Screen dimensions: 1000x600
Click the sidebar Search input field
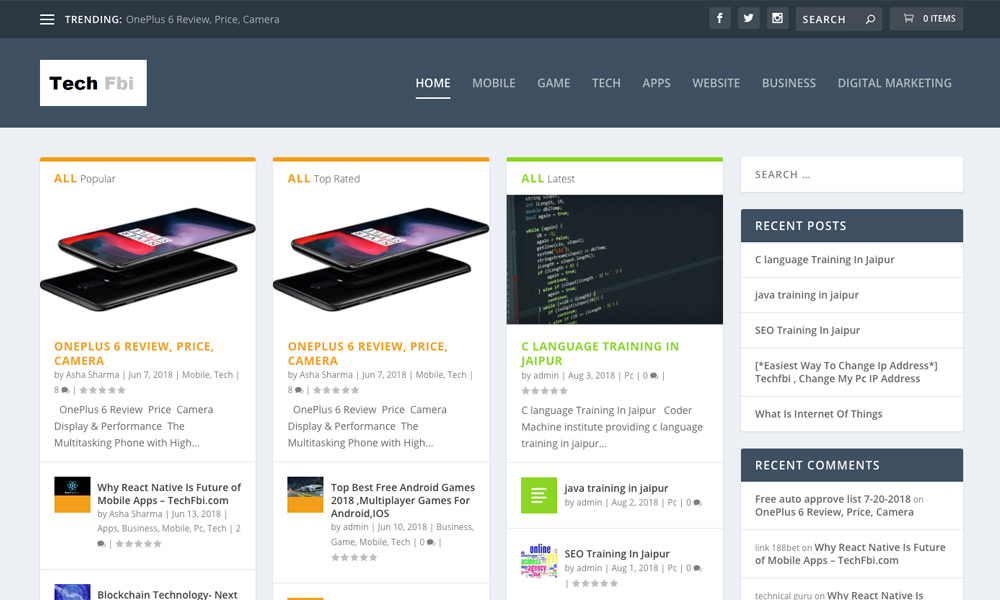point(851,174)
